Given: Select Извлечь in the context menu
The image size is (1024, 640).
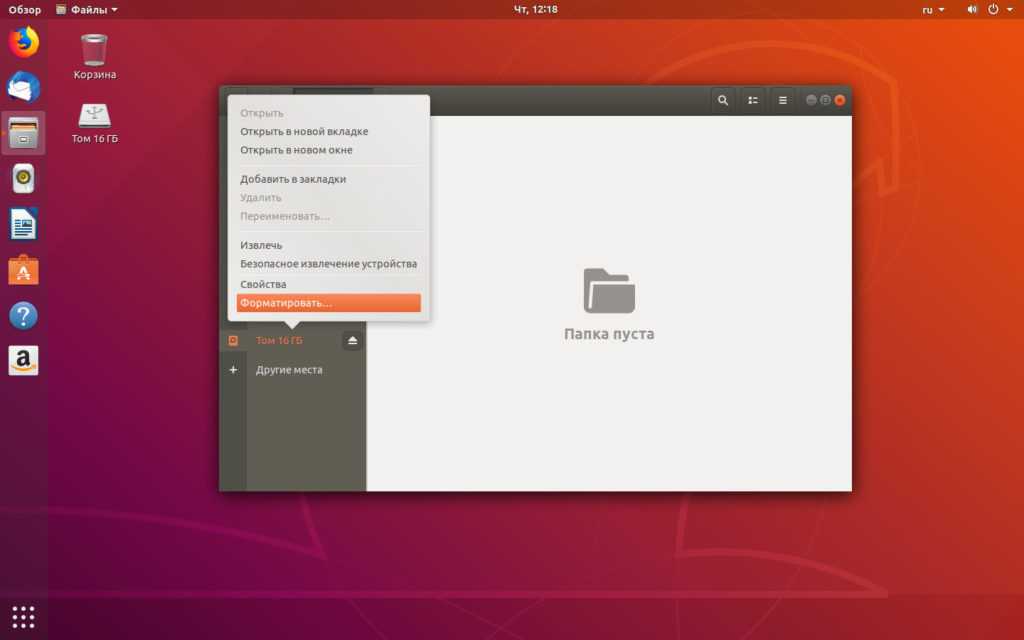Looking at the screenshot, I should pyautogui.click(x=261, y=245).
